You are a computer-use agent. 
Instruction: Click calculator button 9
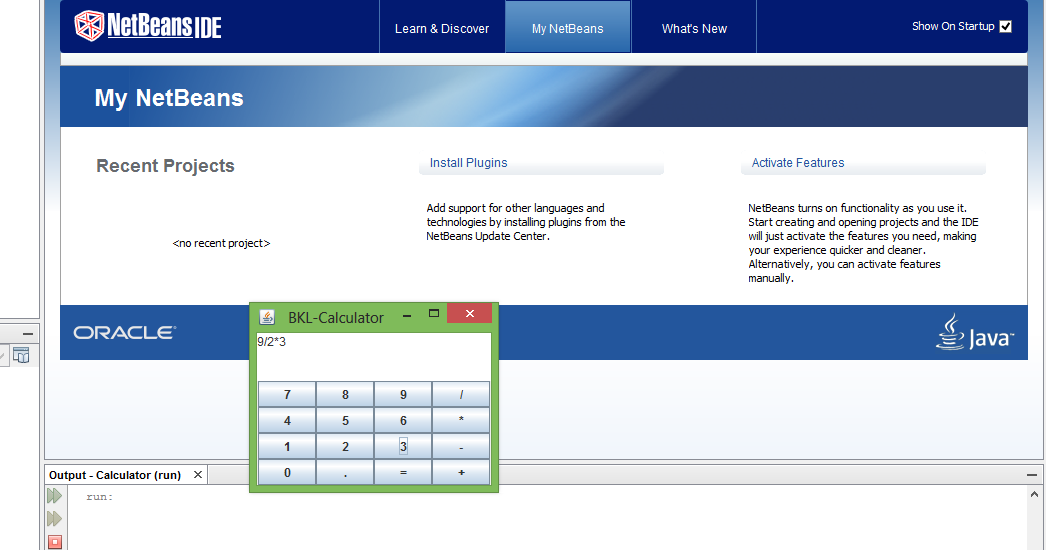click(403, 394)
